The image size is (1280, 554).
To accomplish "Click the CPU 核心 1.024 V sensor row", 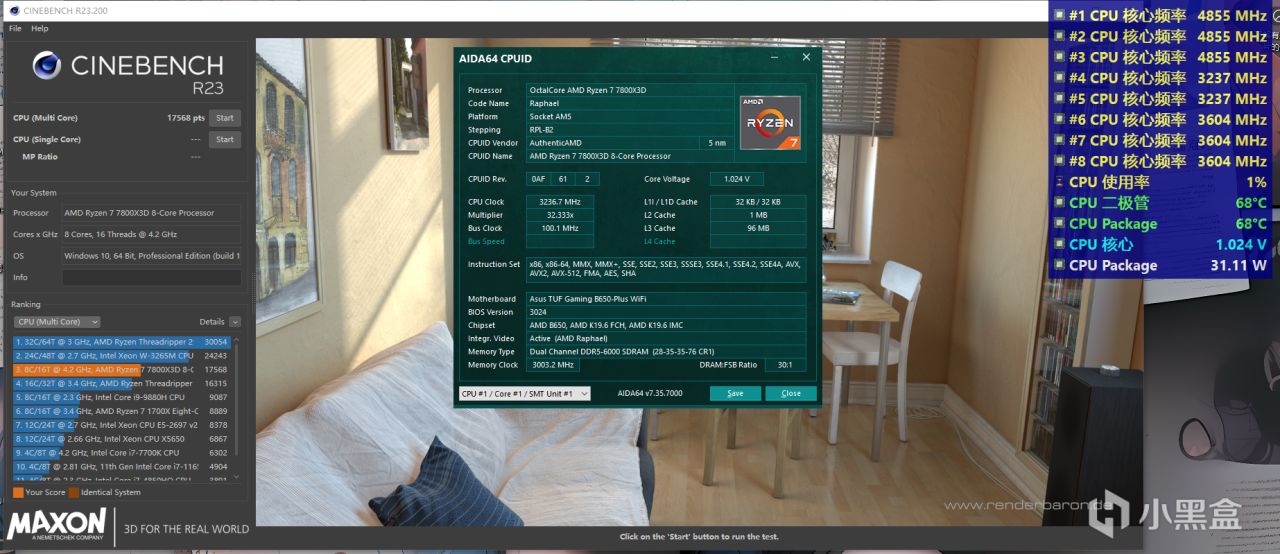I will point(1161,244).
